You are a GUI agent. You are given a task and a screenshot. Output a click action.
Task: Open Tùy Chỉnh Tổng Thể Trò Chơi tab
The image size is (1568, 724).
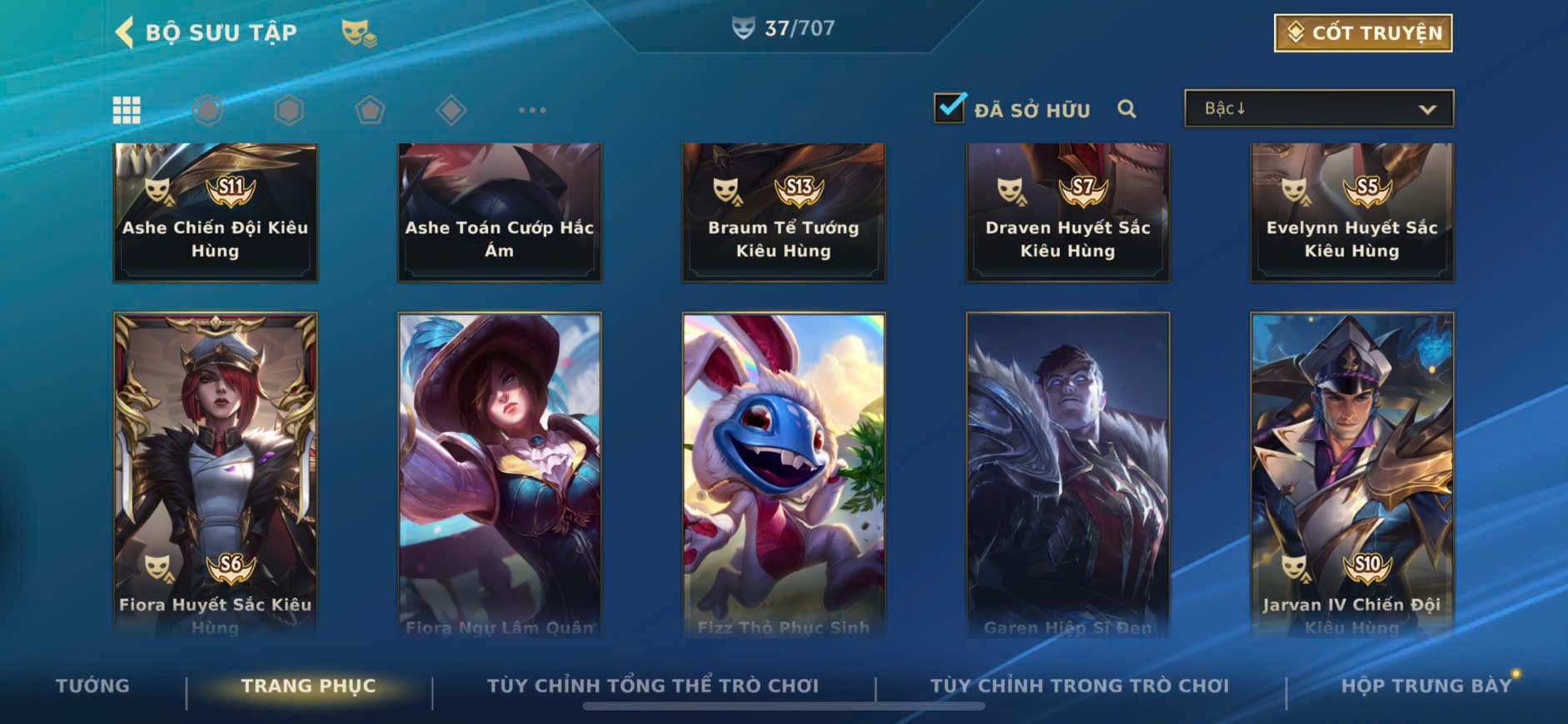click(x=653, y=686)
